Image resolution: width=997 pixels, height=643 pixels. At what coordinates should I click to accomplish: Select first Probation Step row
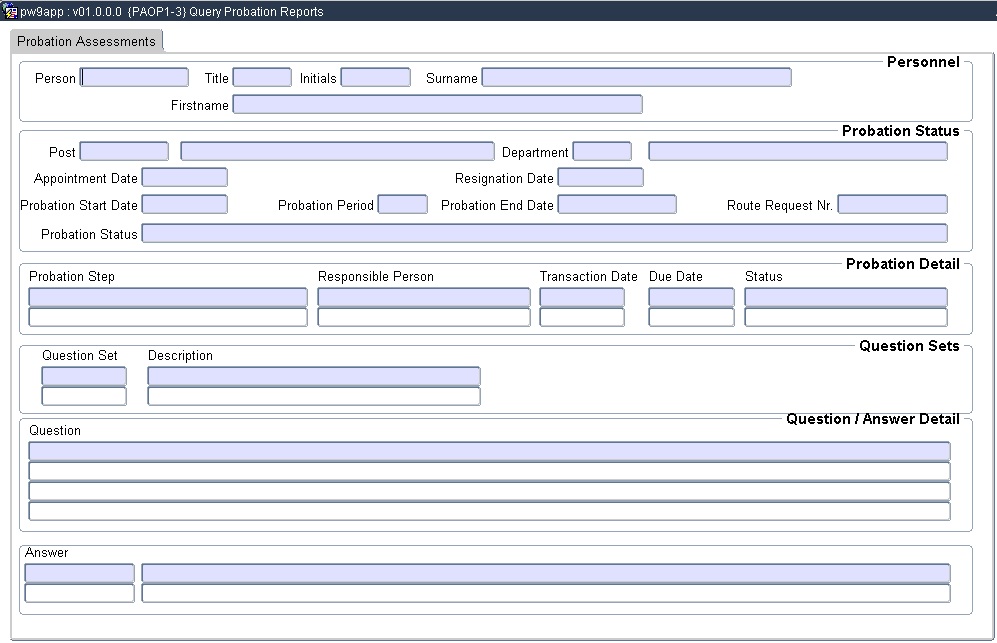coord(168,297)
